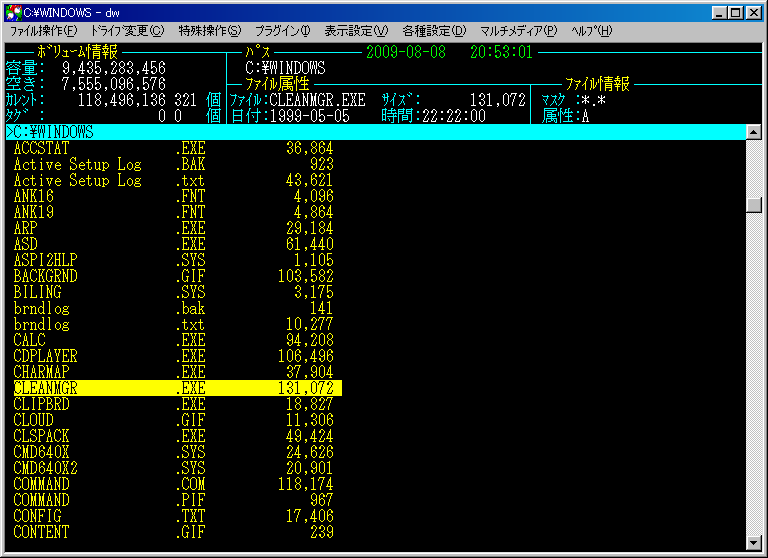768x558 pixels.
Task: Click the scrollbar down arrow button
Action: [x=753, y=542]
